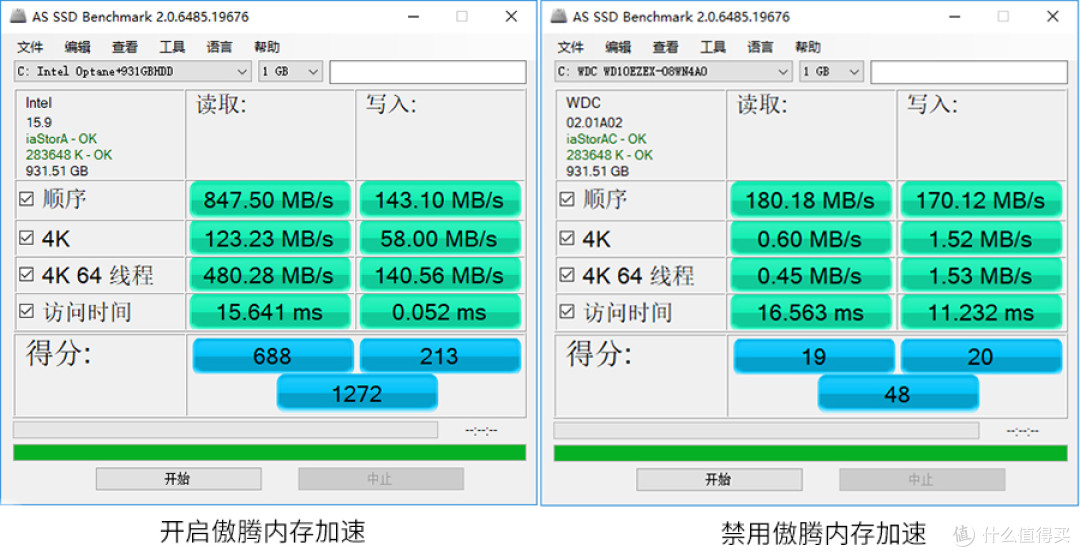The image size is (1080, 557).
Task: Uncheck 访问时间 test in the Intel Optane window
Action: (26, 312)
